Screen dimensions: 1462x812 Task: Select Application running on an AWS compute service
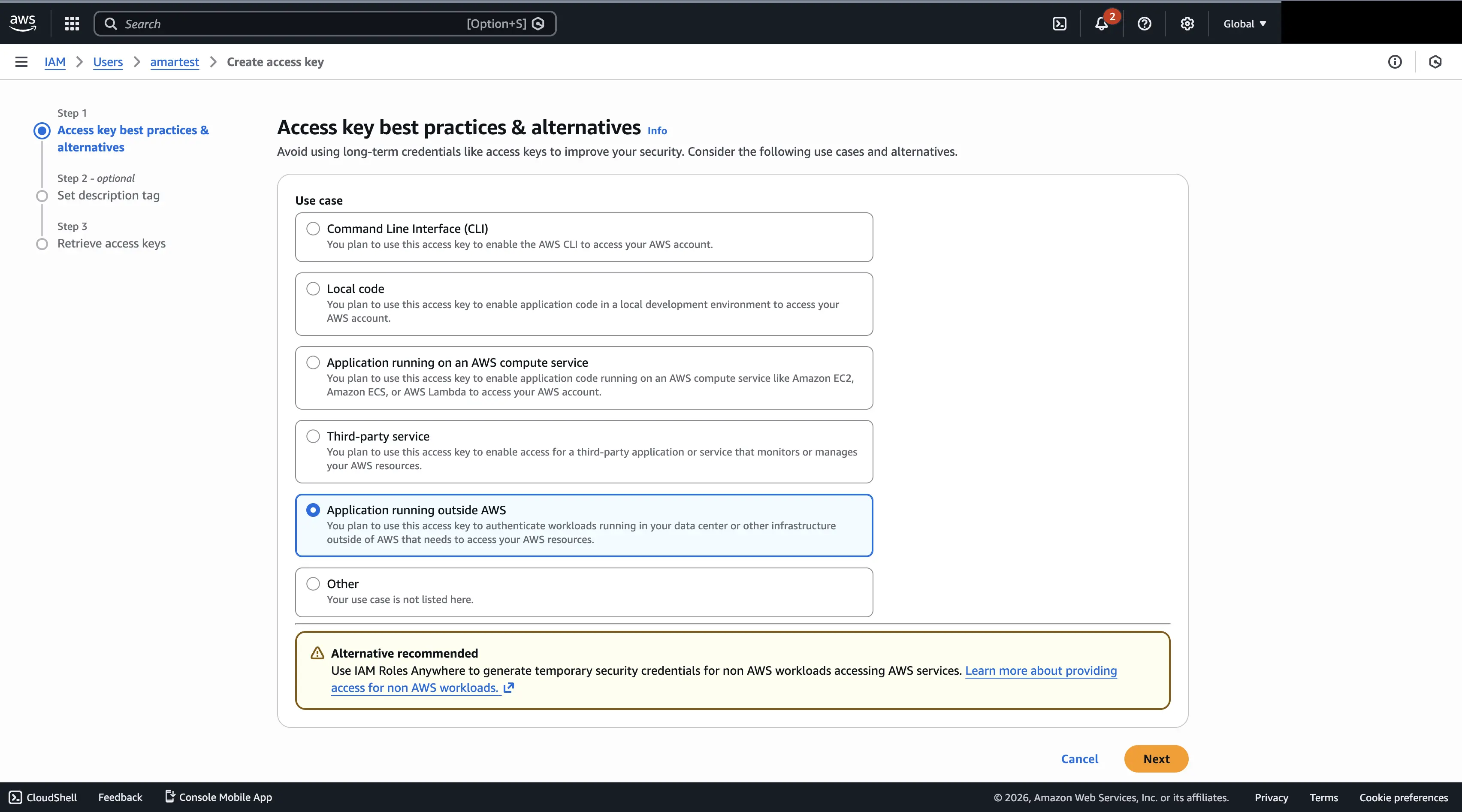pyautogui.click(x=313, y=362)
